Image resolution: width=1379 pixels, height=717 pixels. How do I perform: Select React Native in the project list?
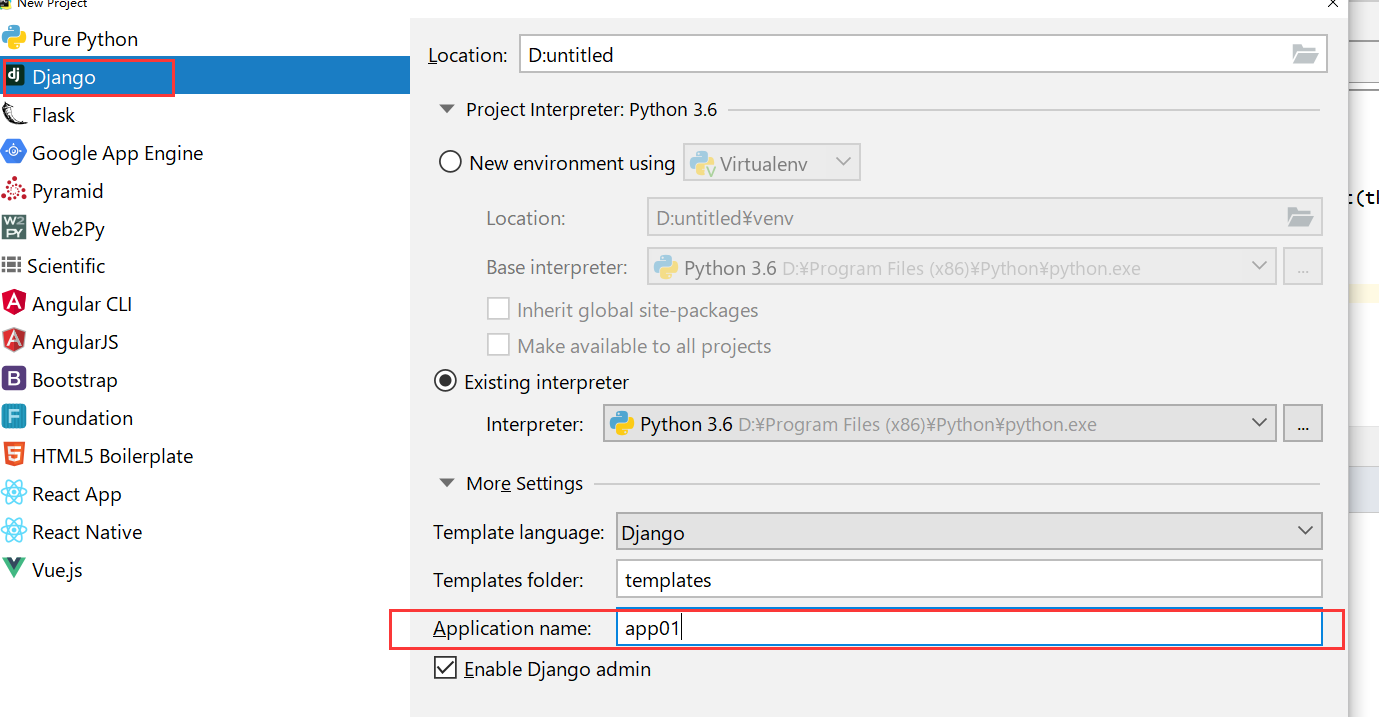pyautogui.click(x=87, y=532)
